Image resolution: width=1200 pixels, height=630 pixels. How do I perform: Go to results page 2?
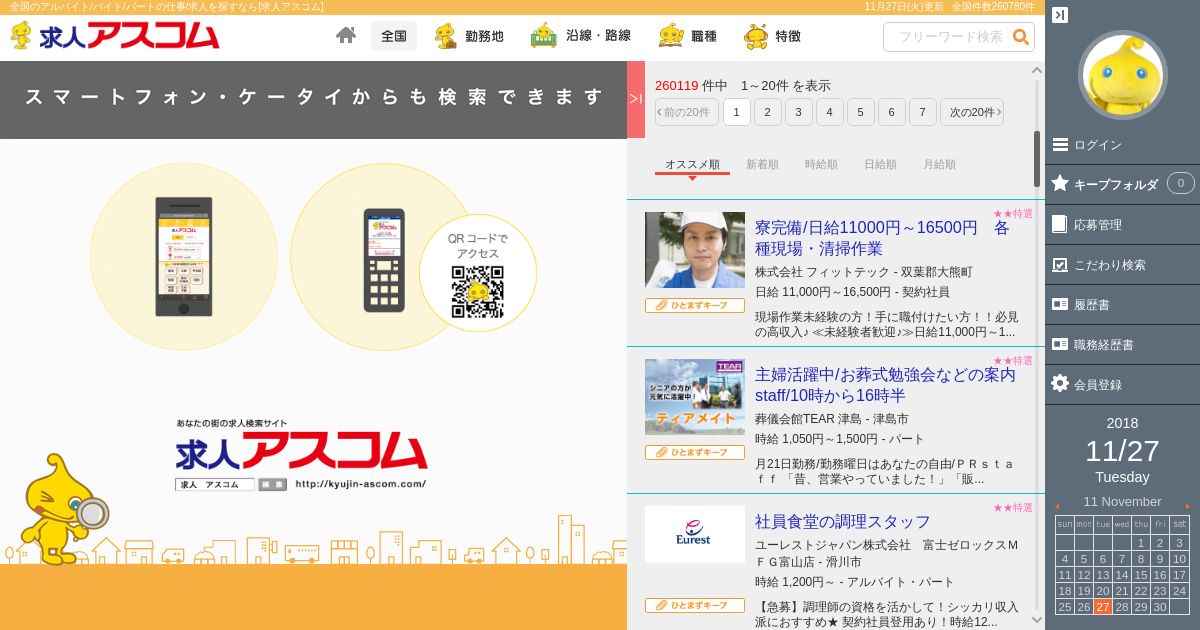point(768,112)
